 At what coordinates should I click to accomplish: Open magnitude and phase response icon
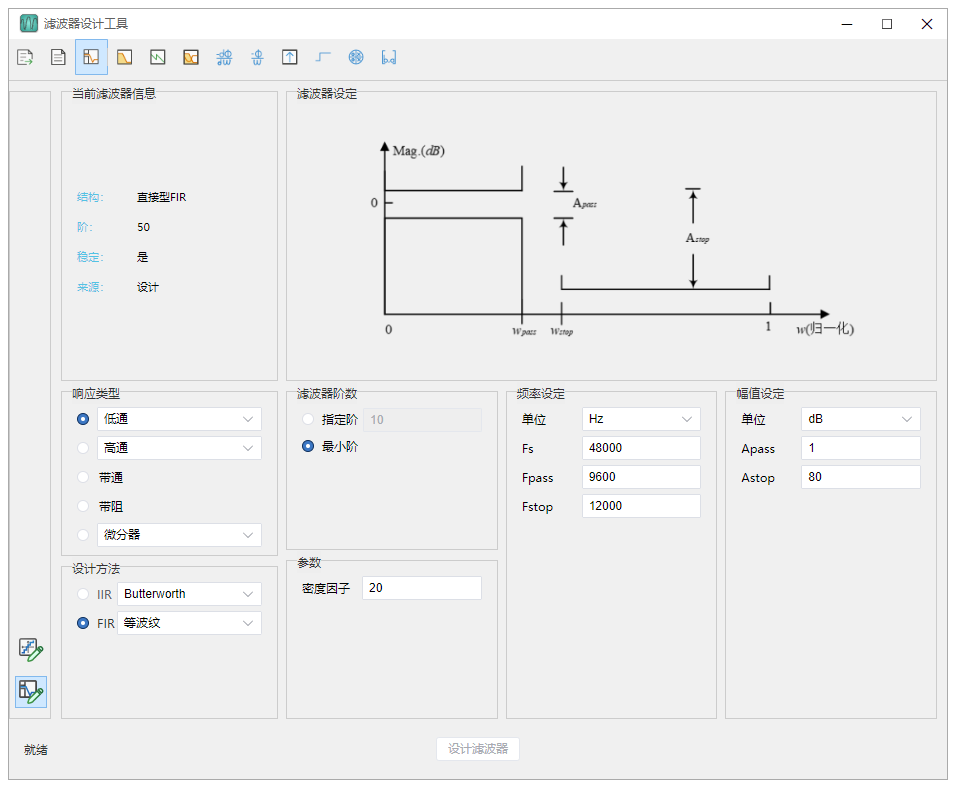pos(191,57)
